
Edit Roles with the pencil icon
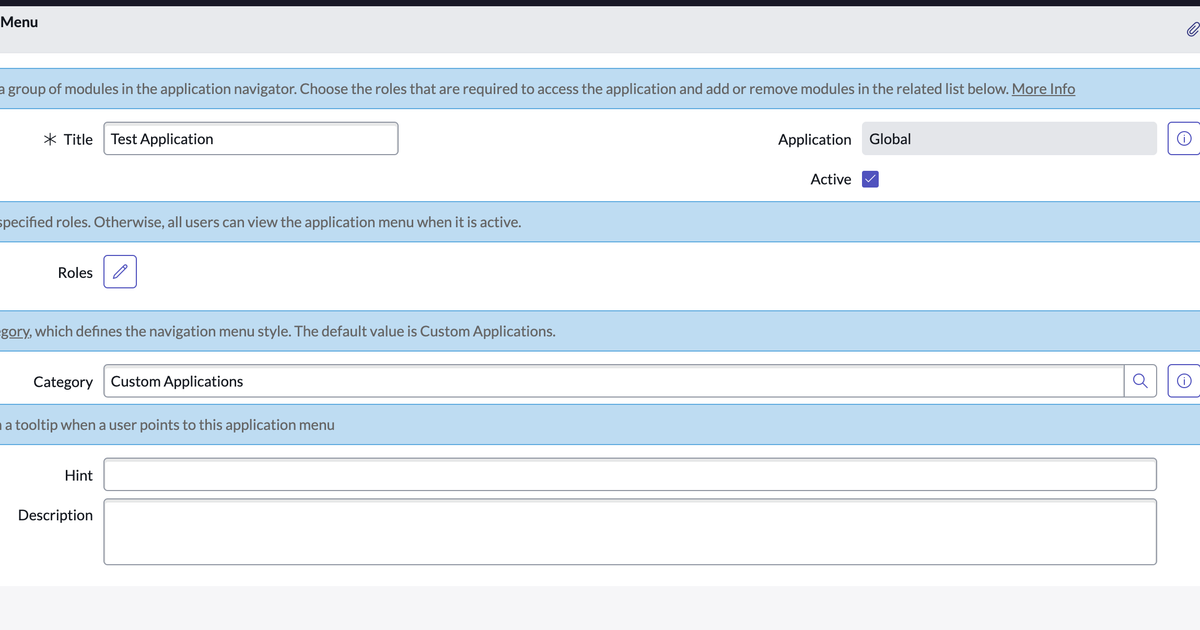pyautogui.click(x=120, y=272)
